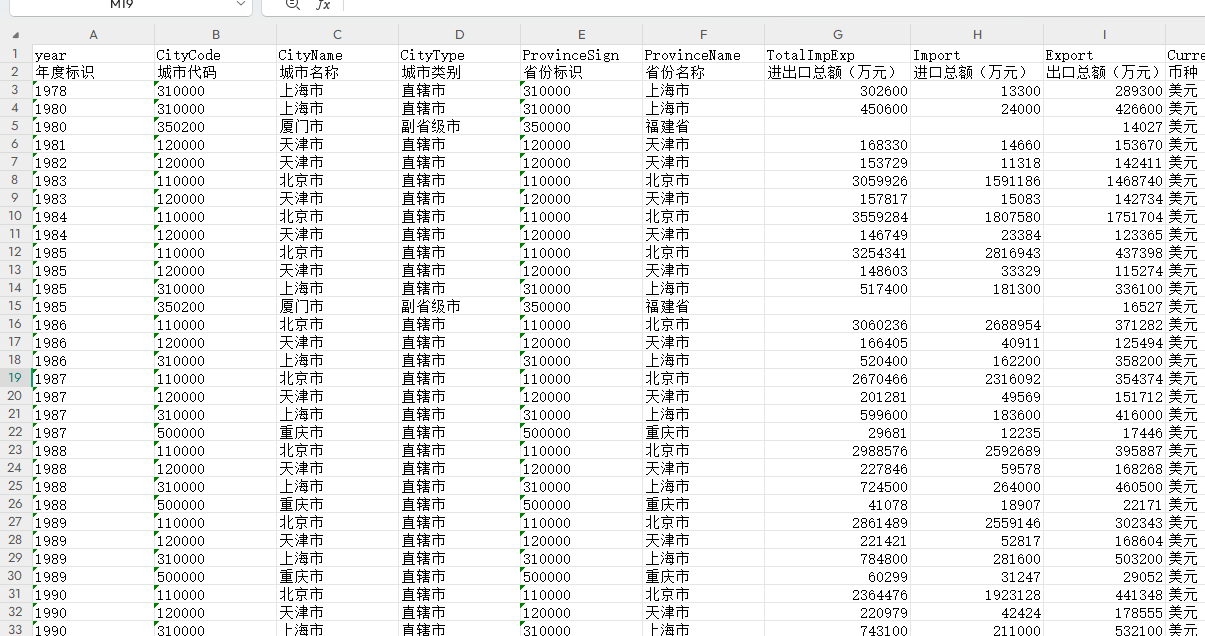Select row 5 header number
Viewport: 1205px width, 636px height.
[x=15, y=126]
